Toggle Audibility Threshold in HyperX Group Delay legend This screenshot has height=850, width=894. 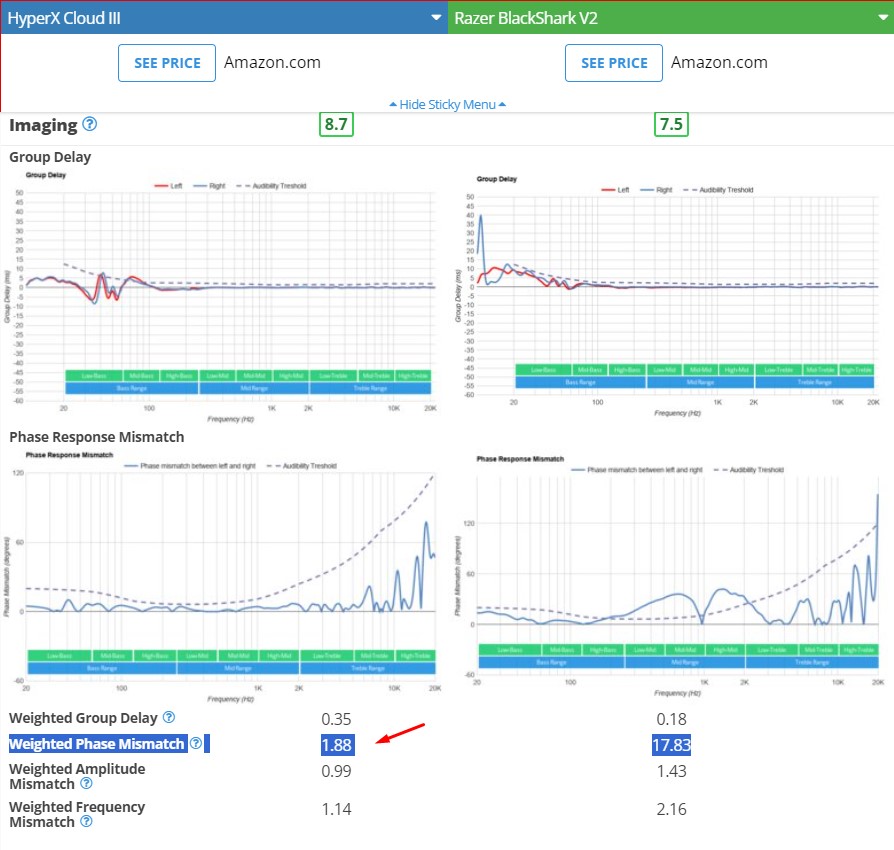271,186
